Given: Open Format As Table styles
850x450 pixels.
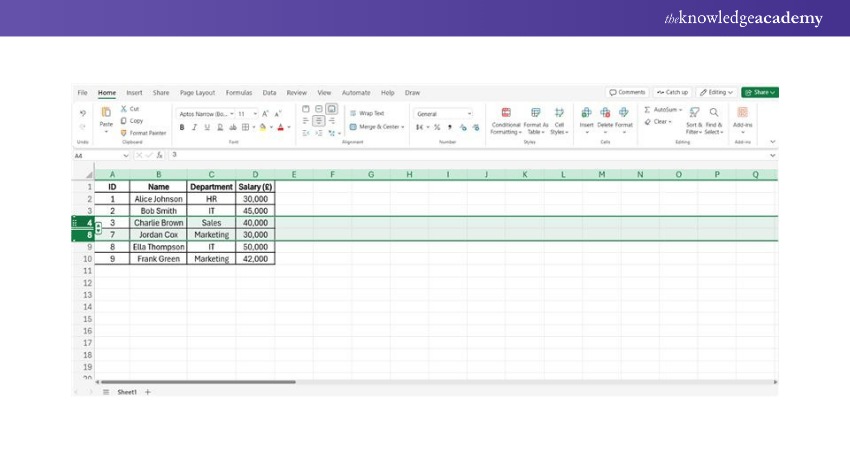Looking at the screenshot, I should click(536, 113).
